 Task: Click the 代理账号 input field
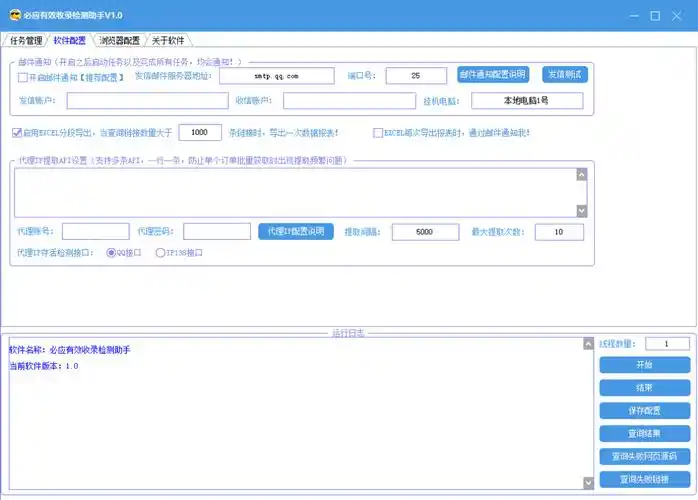96,232
